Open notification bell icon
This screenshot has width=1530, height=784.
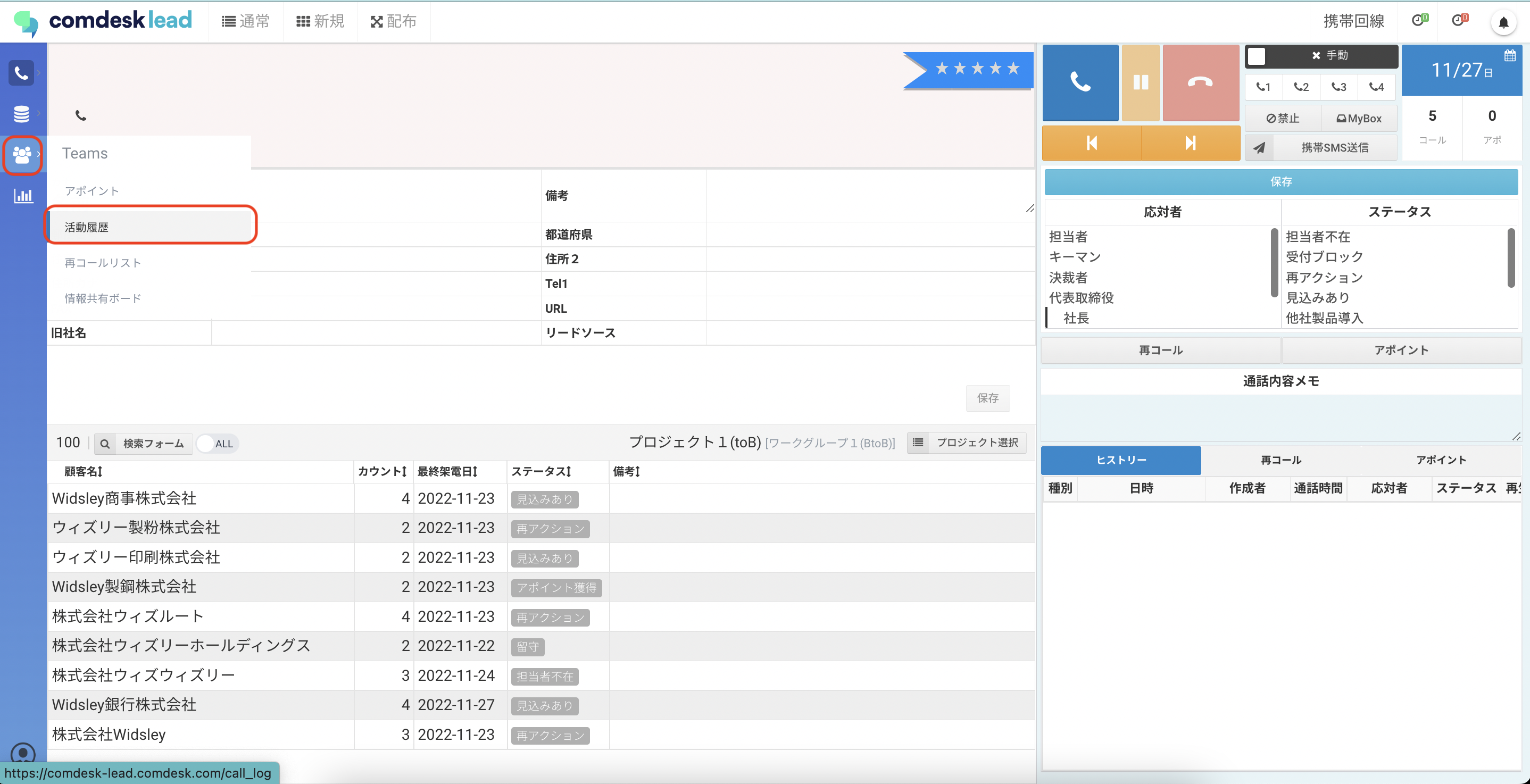pyautogui.click(x=1503, y=22)
